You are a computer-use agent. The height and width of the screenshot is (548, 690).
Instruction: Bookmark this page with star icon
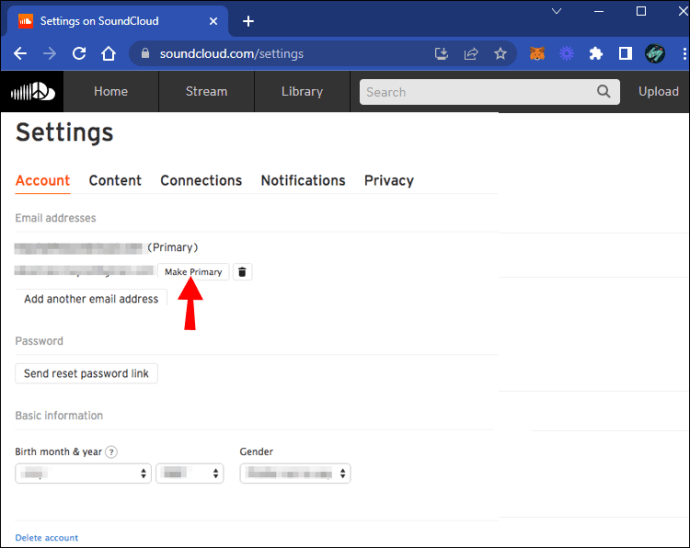pos(500,54)
